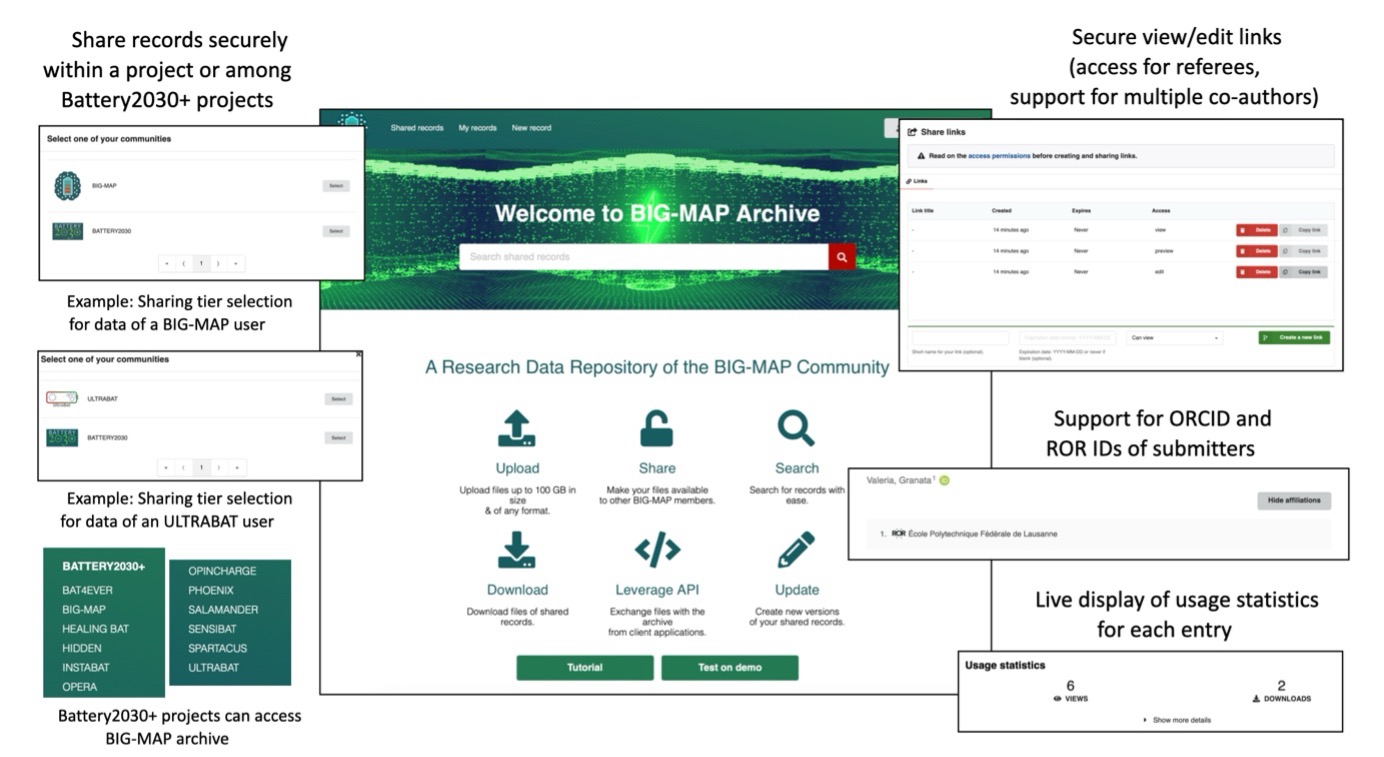
Task: Toggle Hide affiliations button
Action: click(1293, 501)
